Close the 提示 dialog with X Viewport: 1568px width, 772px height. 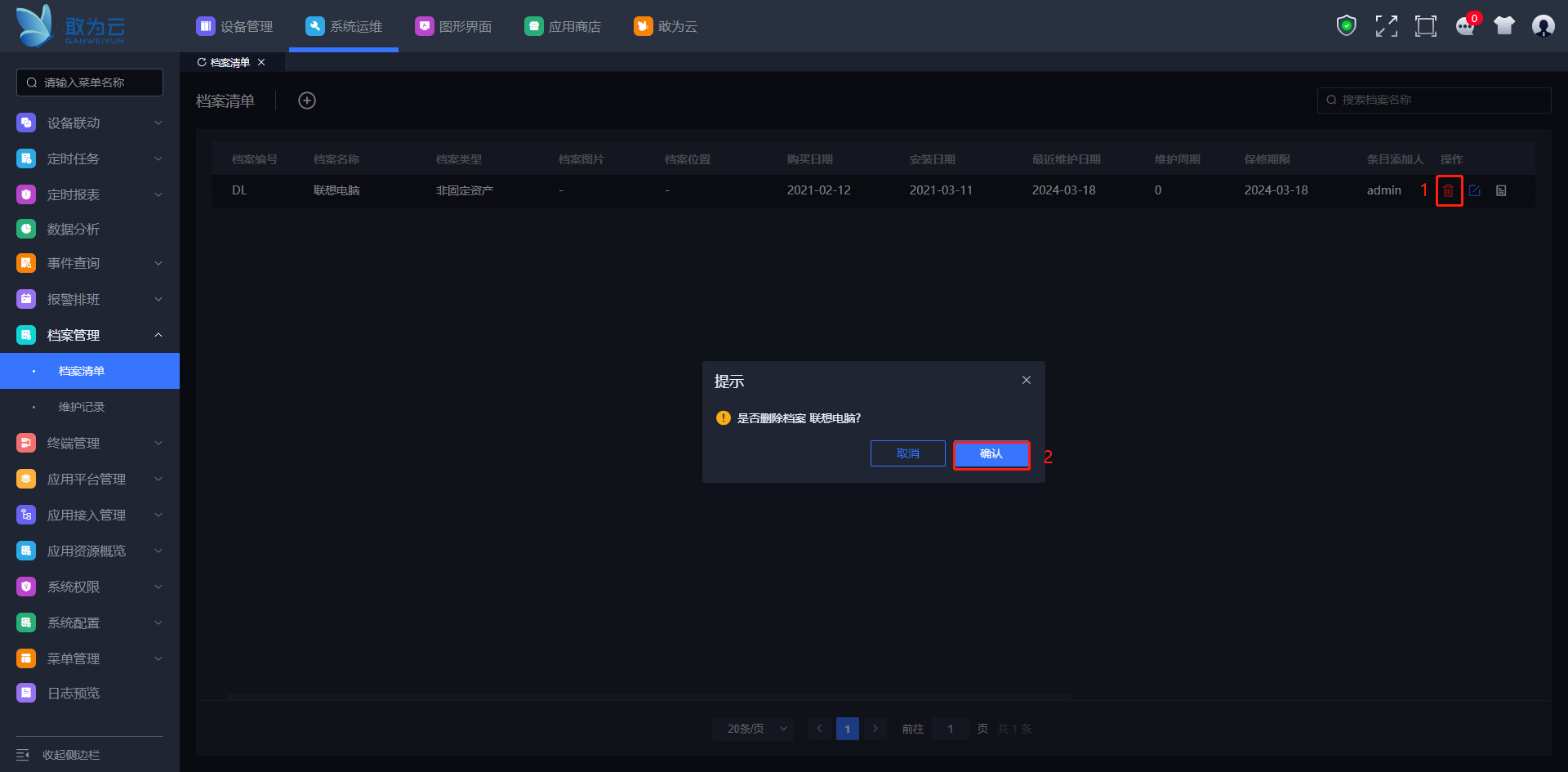click(x=1027, y=380)
